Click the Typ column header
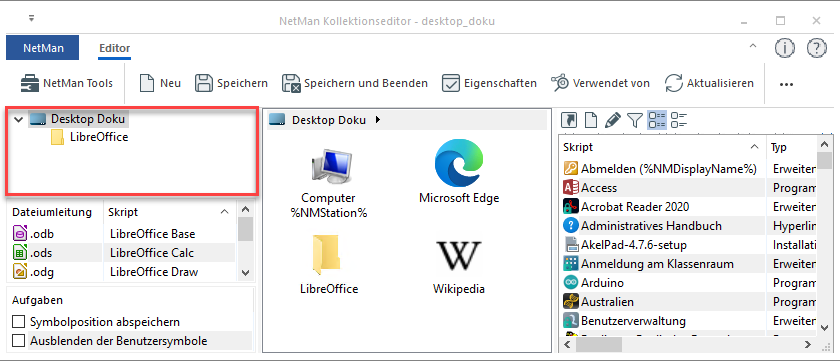Screen dimensions: 840x361 [790, 147]
